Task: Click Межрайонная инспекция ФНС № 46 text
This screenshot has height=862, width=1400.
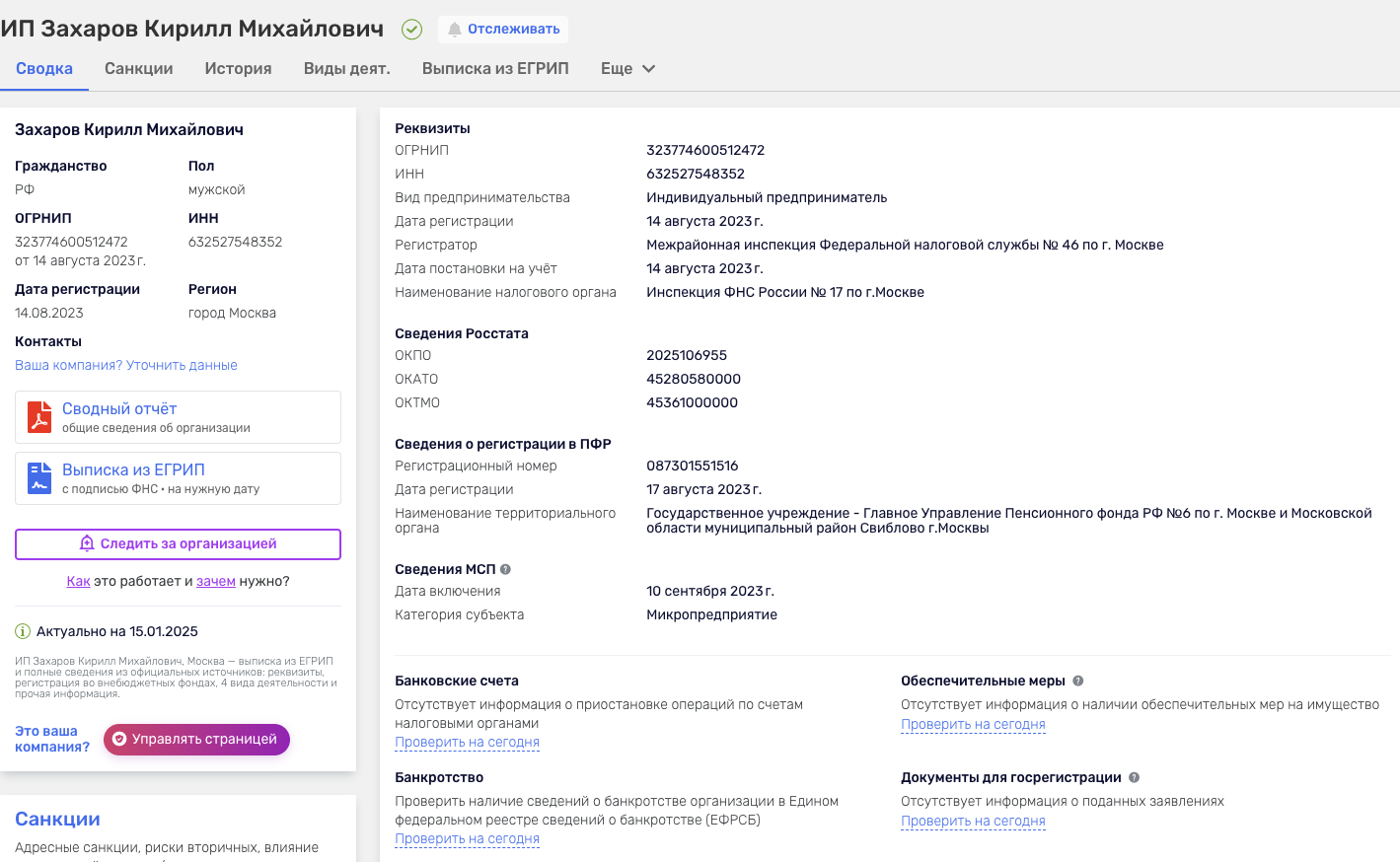Action: (x=905, y=245)
